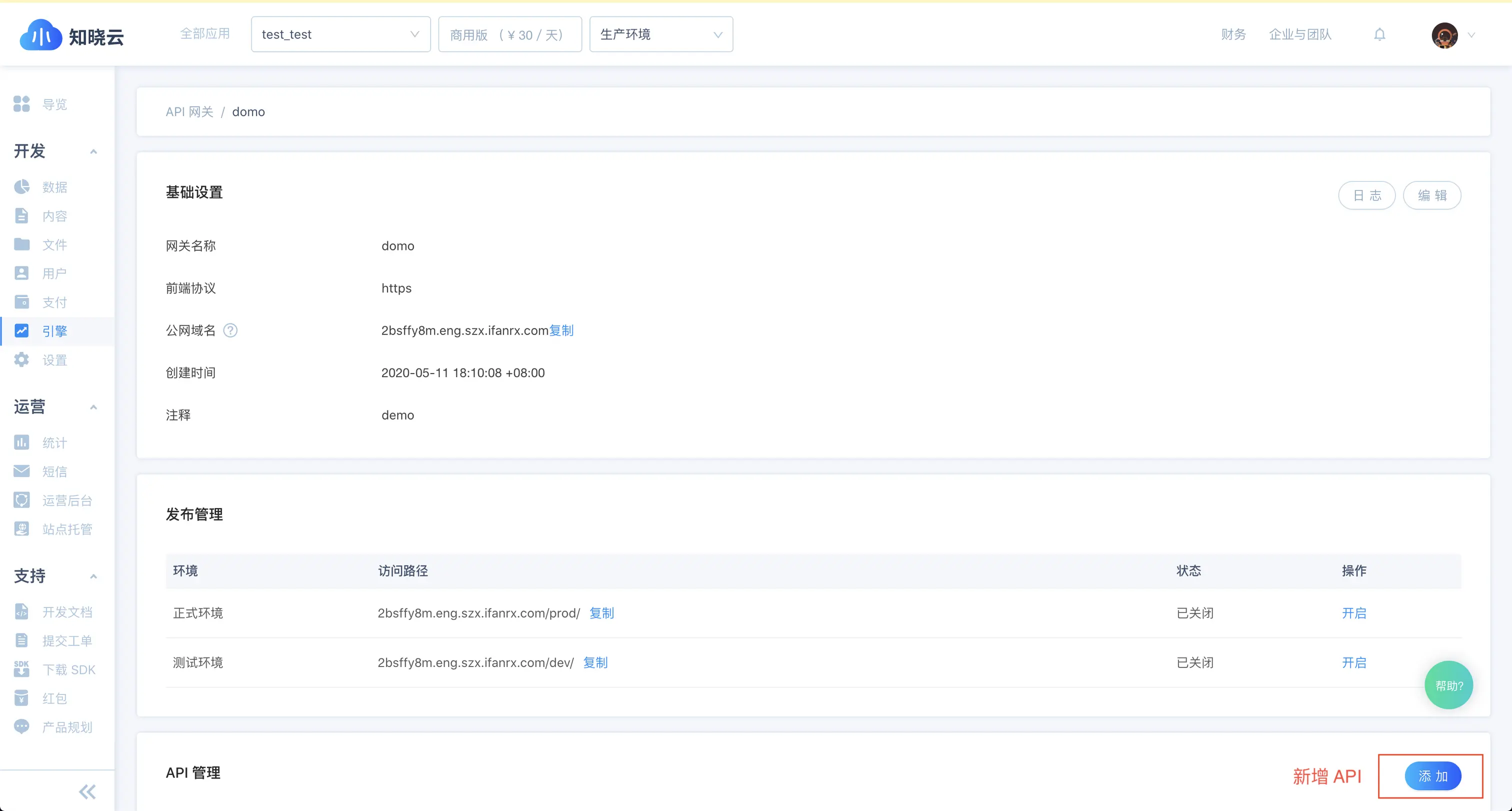1512x811 pixels.
Task: Click the 文件 folder icon in sidebar
Action: click(21, 244)
